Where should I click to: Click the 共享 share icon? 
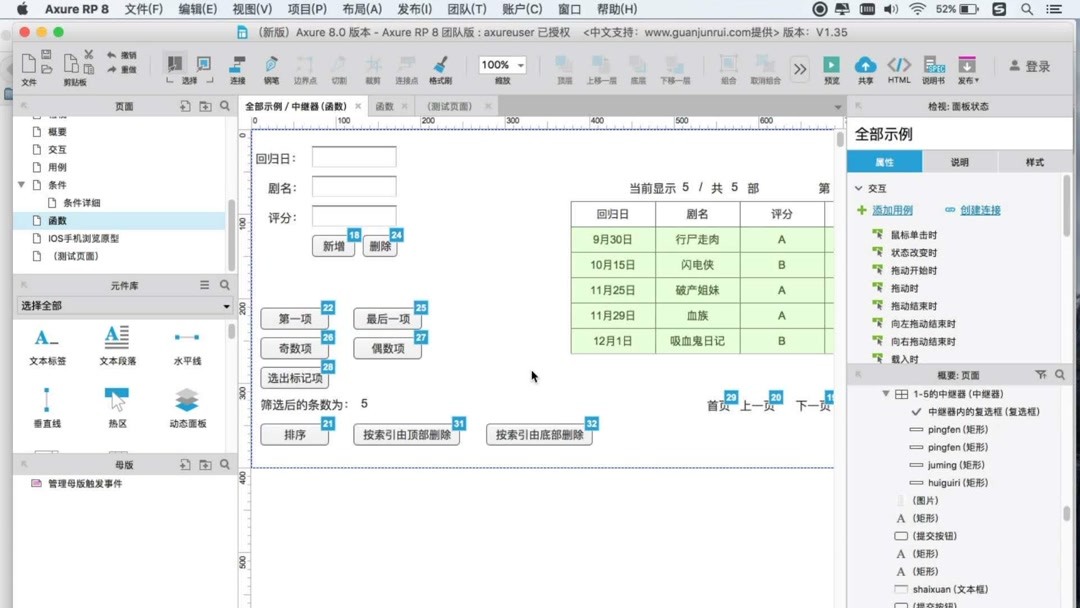click(866, 63)
